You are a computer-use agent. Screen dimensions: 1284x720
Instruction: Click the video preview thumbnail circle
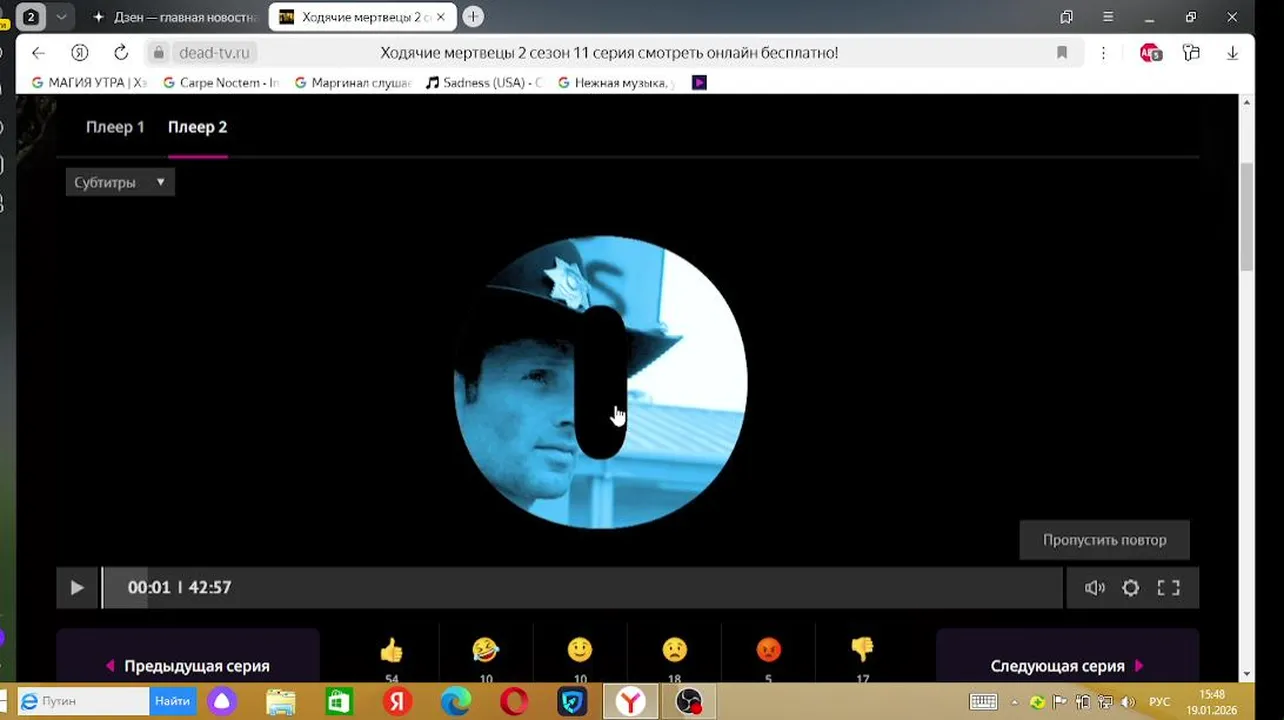pyautogui.click(x=600, y=382)
